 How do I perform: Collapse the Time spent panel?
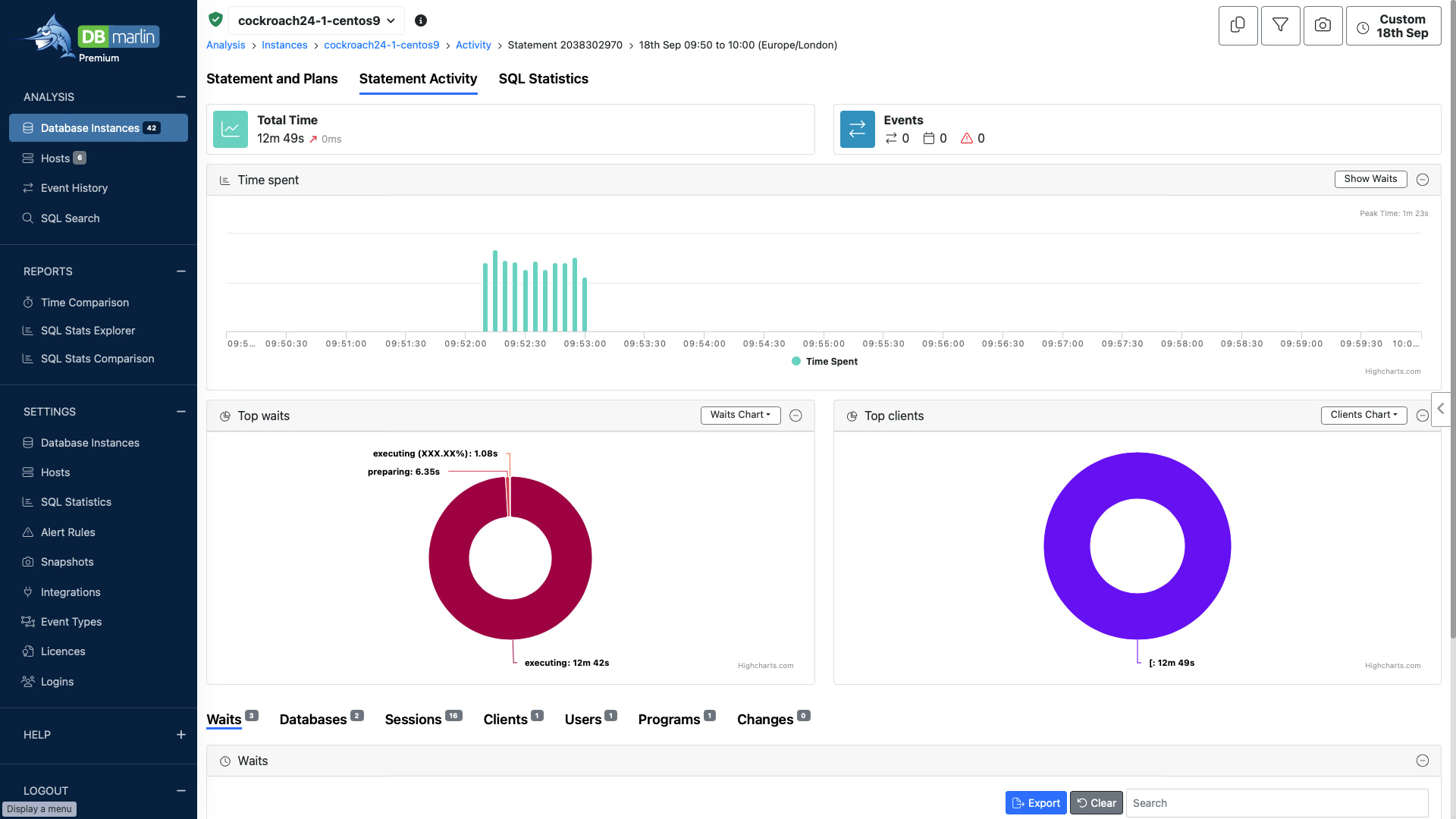(x=1423, y=180)
